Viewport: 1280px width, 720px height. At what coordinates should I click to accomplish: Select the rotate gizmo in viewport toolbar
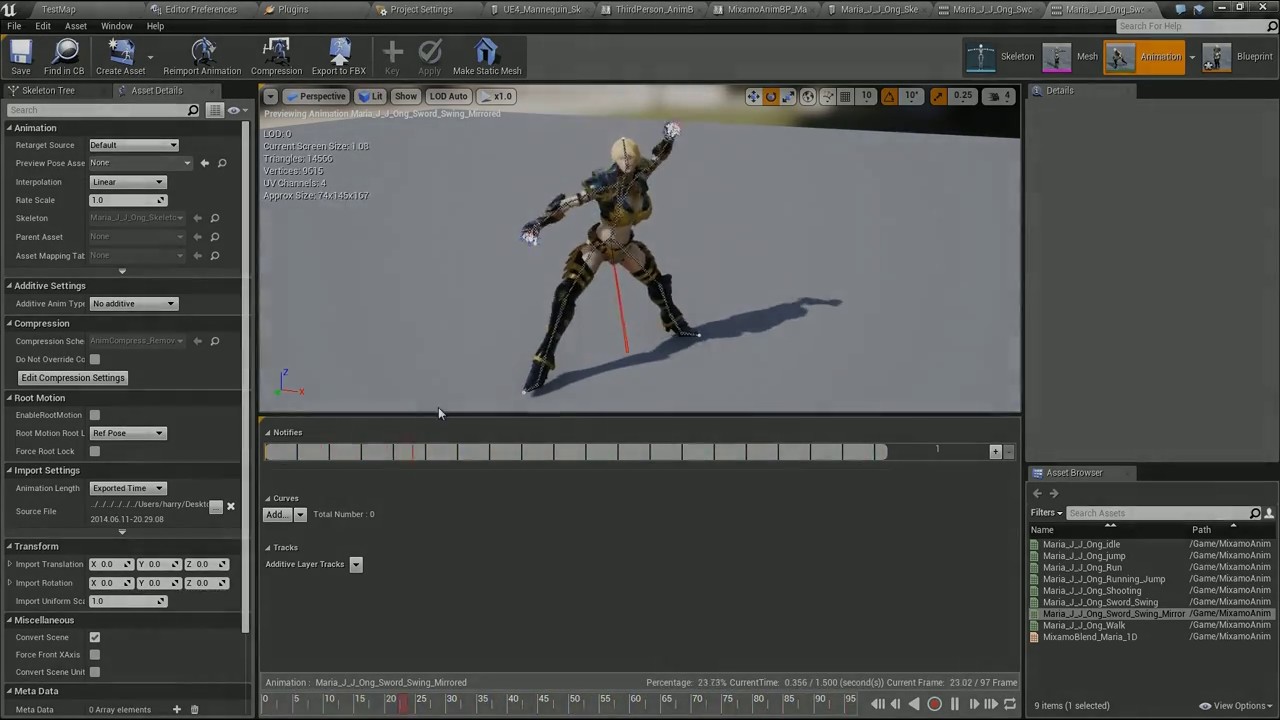pyautogui.click(x=771, y=96)
